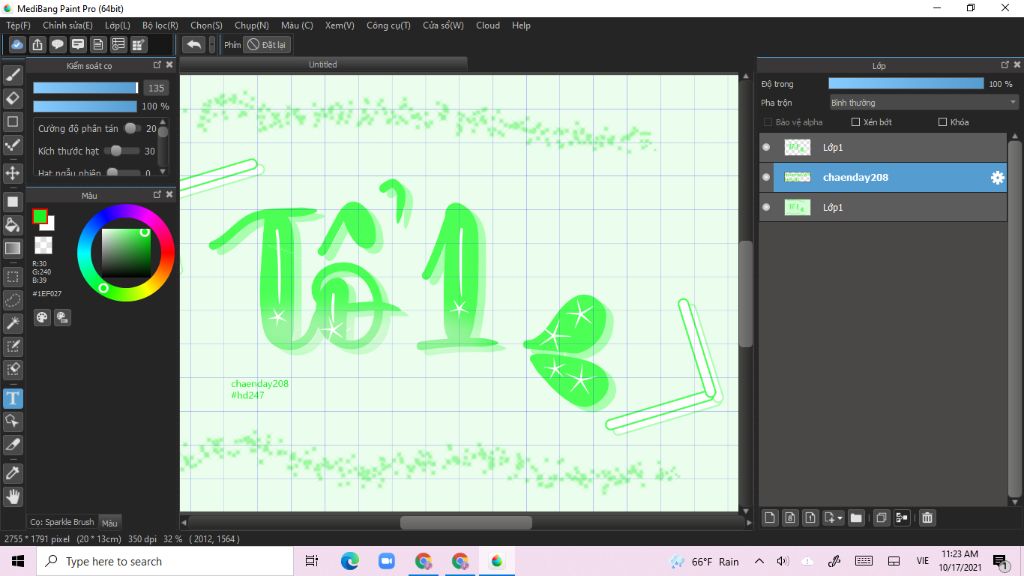
Task: Select the Hand tool
Action: (x=12, y=497)
